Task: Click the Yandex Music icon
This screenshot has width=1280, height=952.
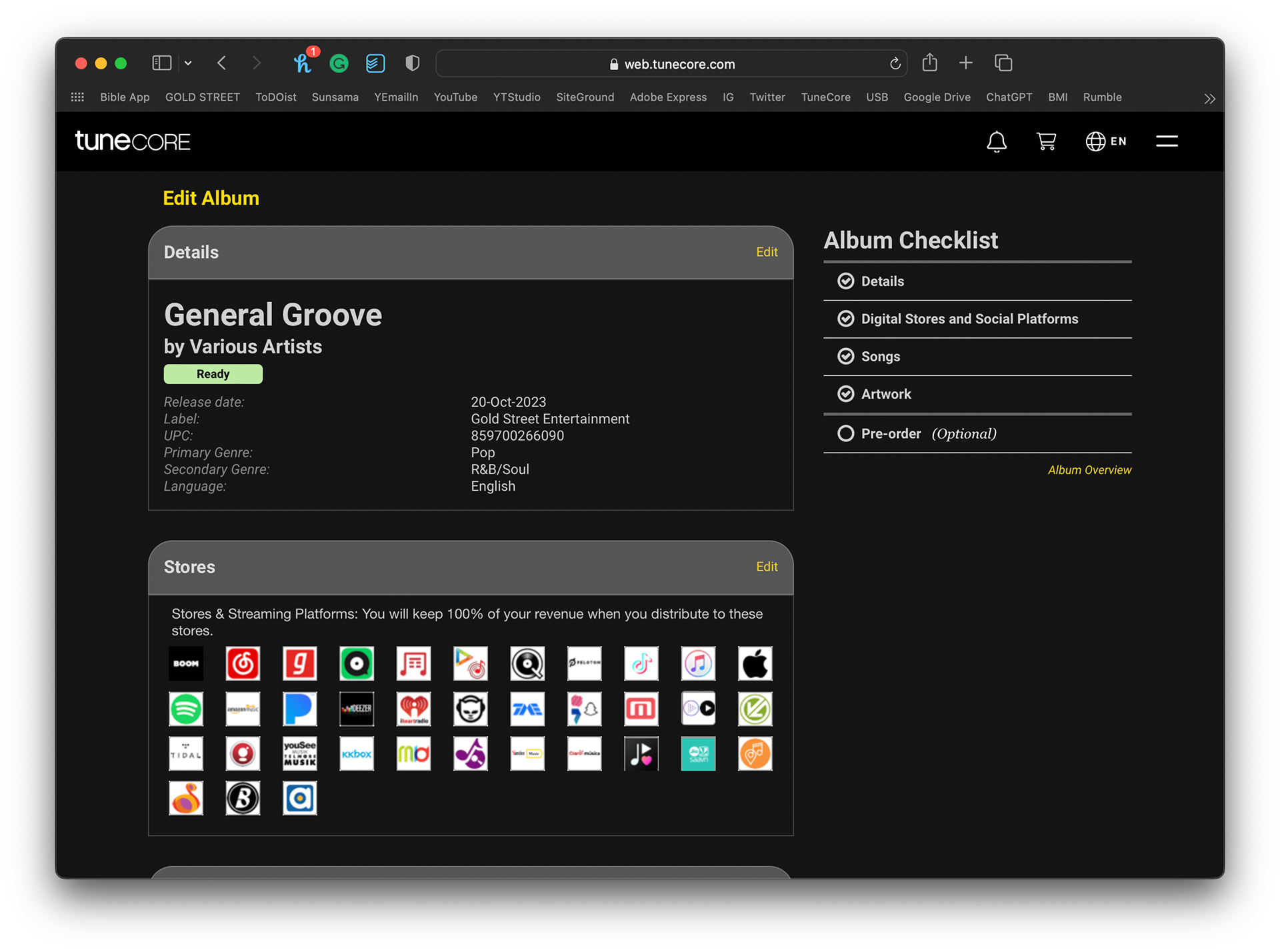Action: pyautogui.click(x=527, y=754)
